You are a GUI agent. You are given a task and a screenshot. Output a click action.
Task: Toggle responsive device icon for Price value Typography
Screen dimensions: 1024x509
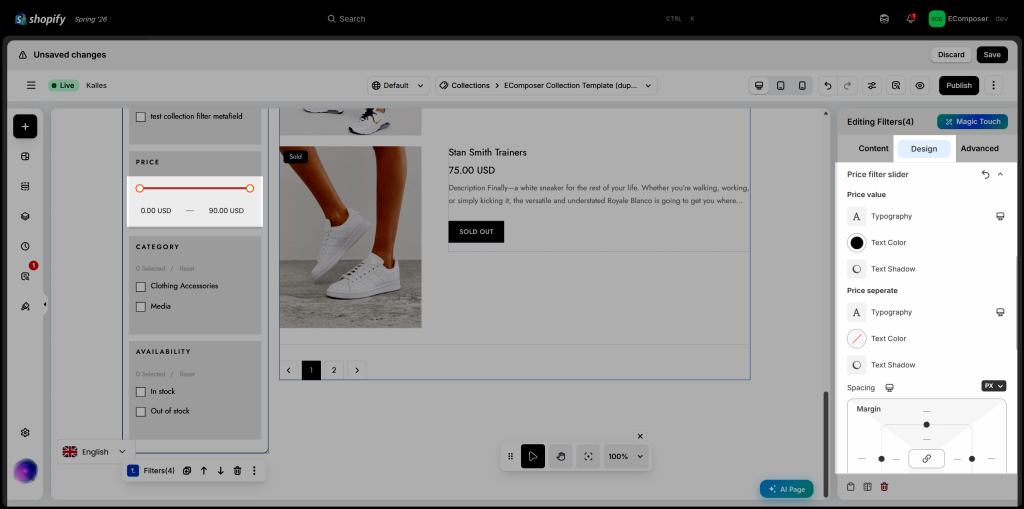pyautogui.click(x=1000, y=216)
